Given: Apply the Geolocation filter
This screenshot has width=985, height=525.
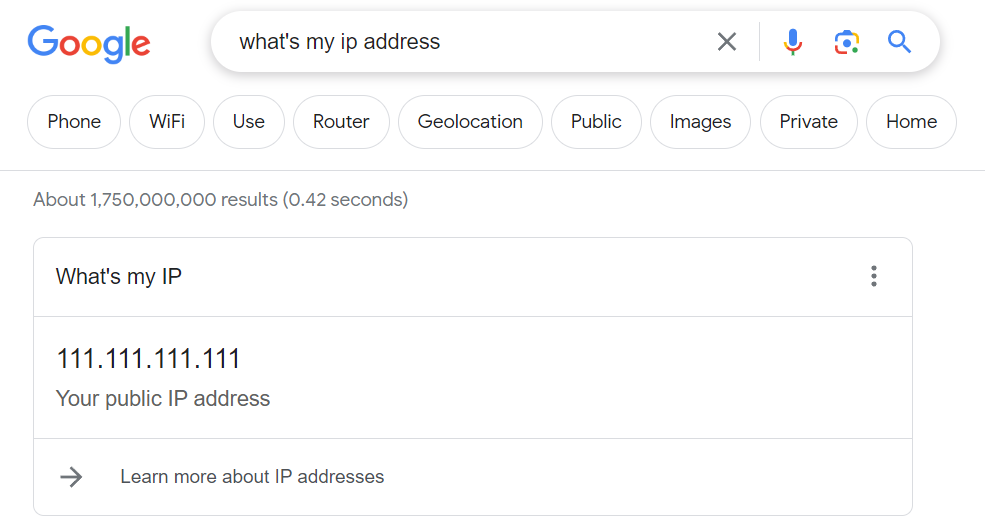Looking at the screenshot, I should [x=470, y=122].
